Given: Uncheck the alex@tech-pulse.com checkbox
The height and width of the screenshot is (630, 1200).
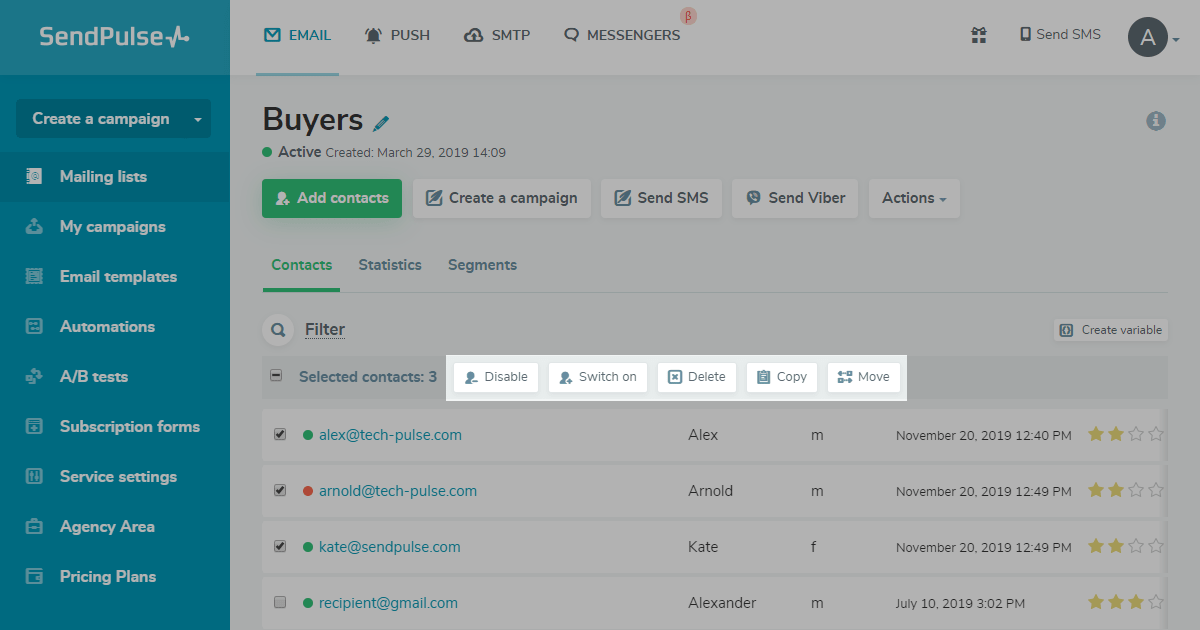Looking at the screenshot, I should [280, 435].
